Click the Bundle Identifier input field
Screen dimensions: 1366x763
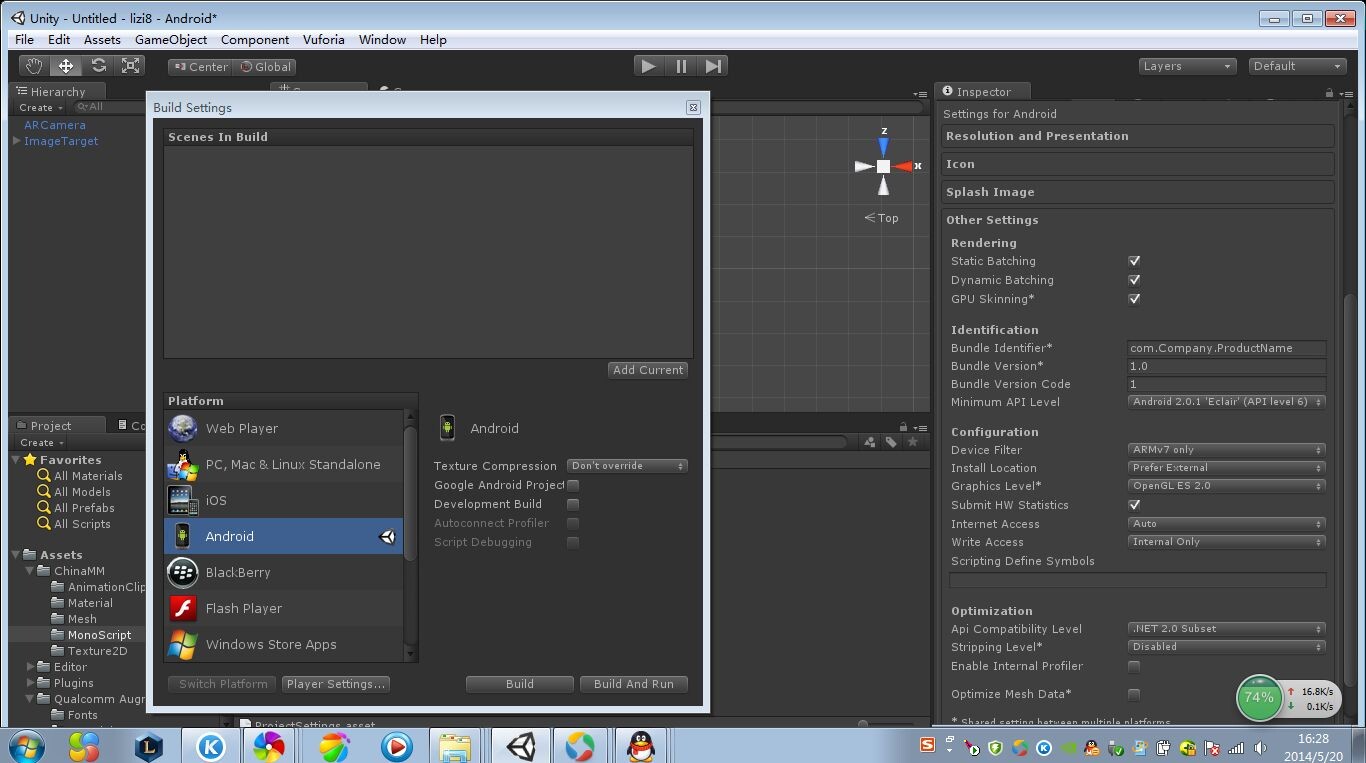1227,348
